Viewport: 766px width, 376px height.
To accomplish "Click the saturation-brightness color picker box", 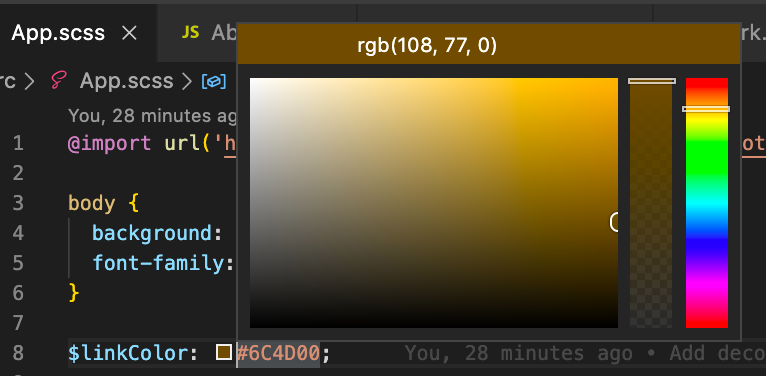I will coord(434,203).
